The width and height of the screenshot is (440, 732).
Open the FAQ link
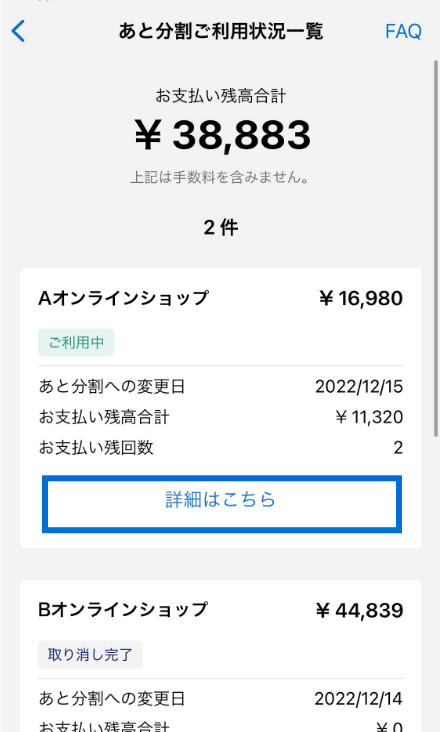pyautogui.click(x=403, y=32)
